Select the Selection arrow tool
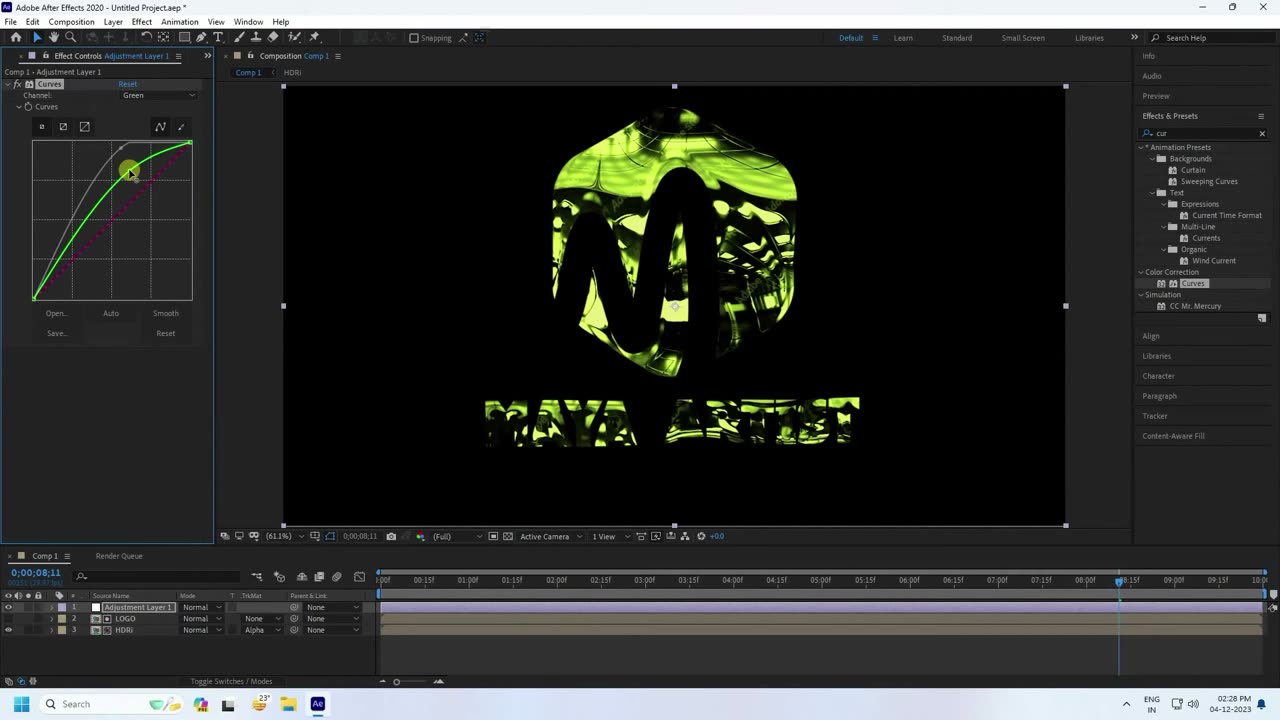1280x720 pixels. click(x=37, y=38)
